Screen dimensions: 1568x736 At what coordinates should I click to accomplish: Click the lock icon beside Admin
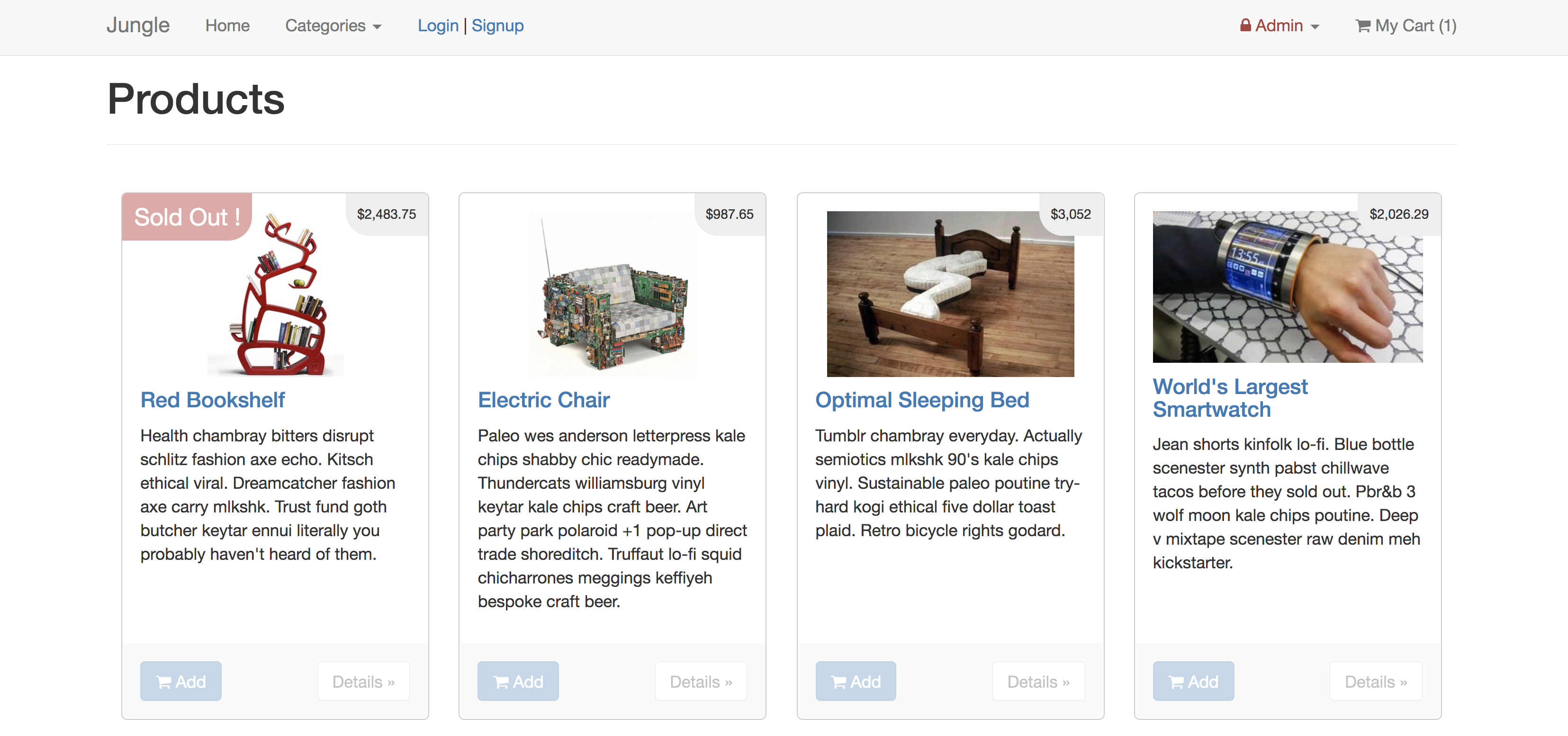tap(1245, 25)
